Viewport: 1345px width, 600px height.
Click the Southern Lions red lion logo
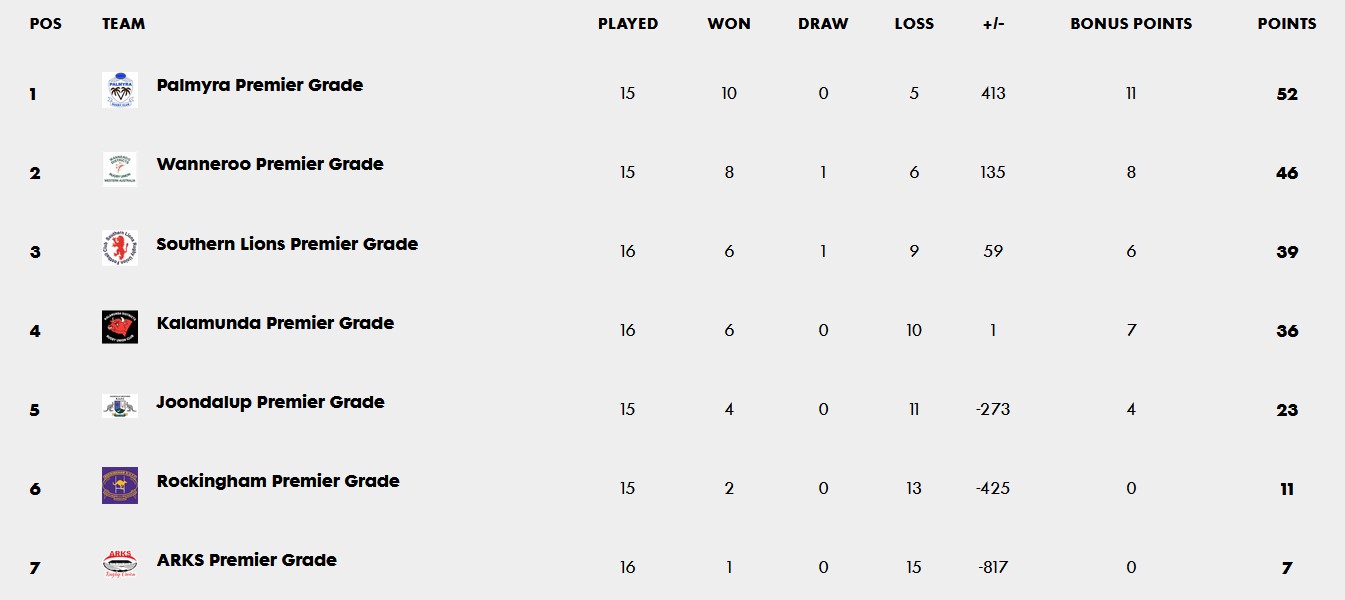(x=120, y=248)
